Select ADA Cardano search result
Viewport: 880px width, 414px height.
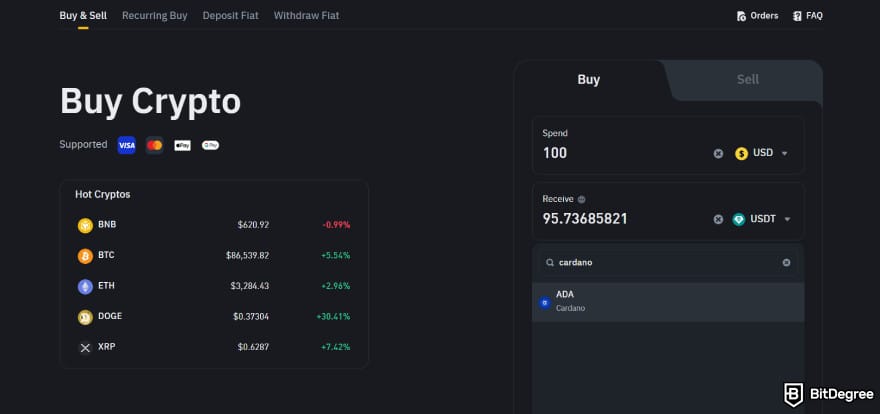[668, 302]
